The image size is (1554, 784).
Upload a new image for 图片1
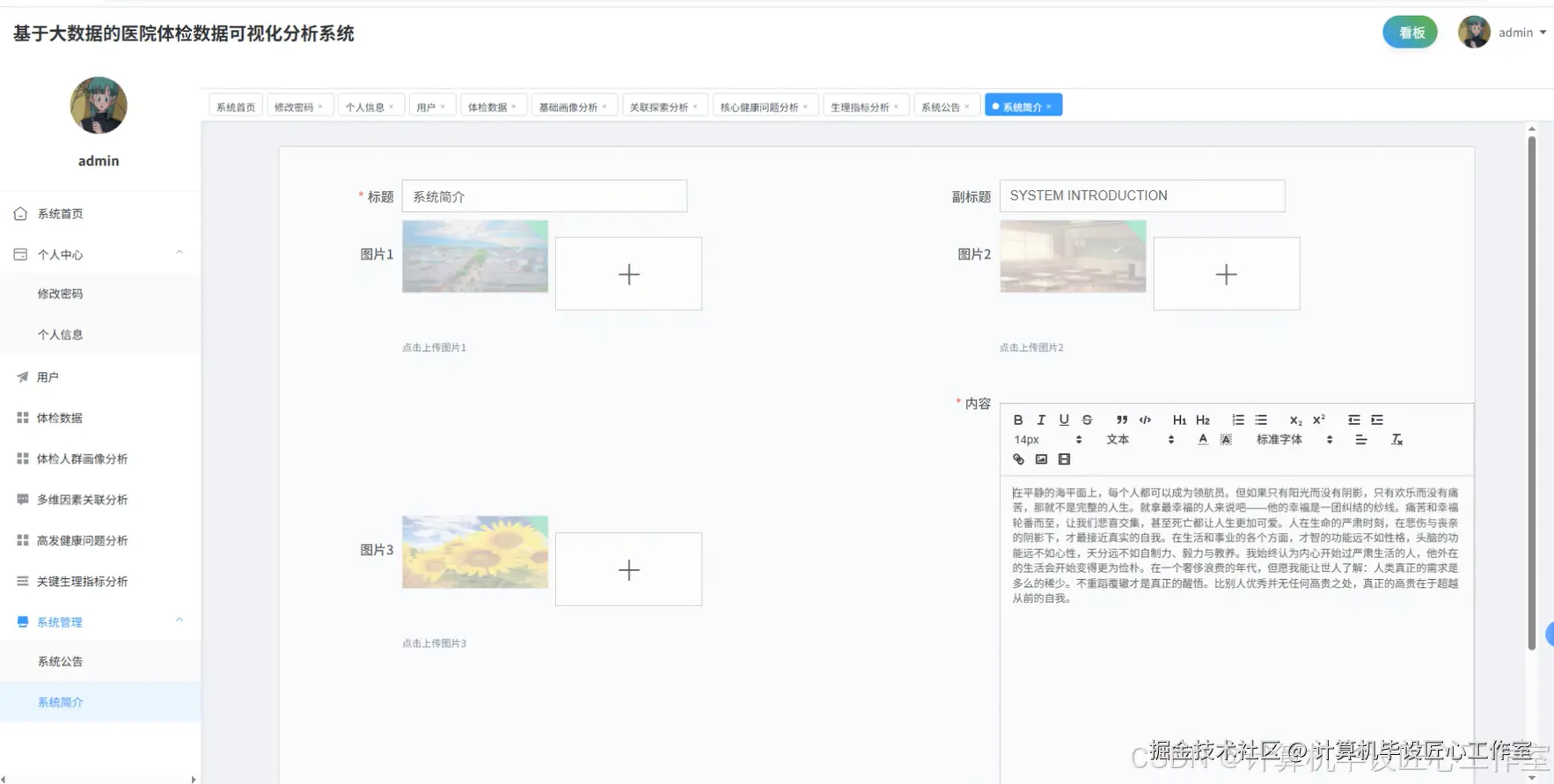(628, 274)
